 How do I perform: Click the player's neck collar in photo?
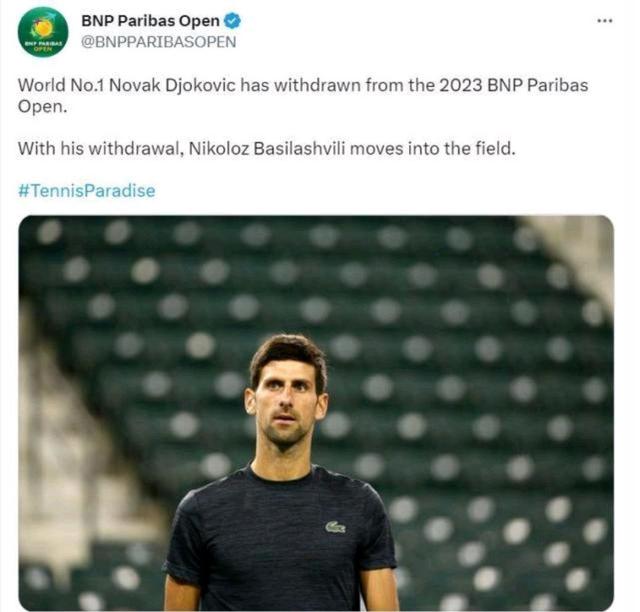coord(282,474)
